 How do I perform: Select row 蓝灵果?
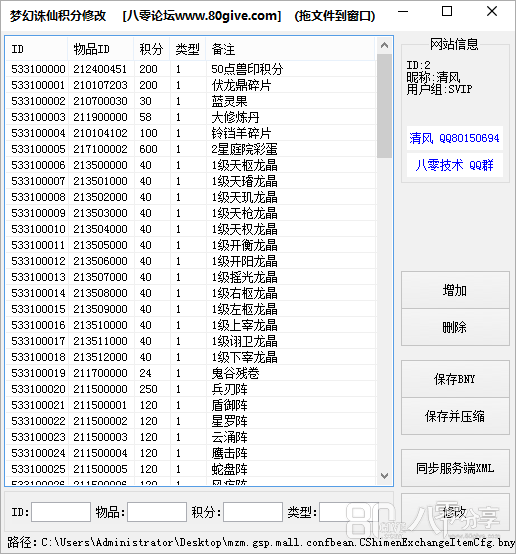pos(191,101)
